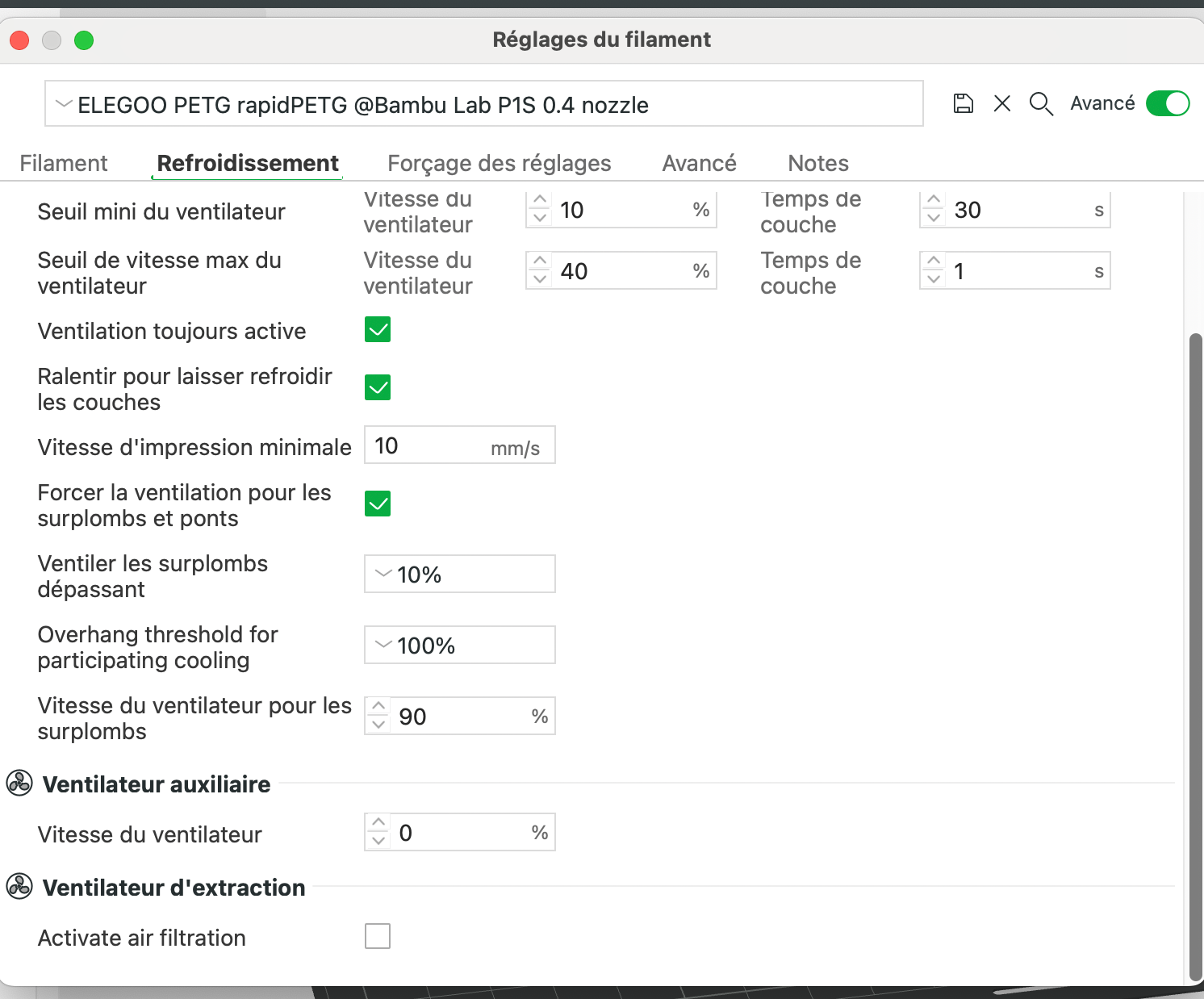Expand the Ventiler les surplombs dépassant dropdown
Viewport: 1204px width, 999px height.
click(x=460, y=574)
